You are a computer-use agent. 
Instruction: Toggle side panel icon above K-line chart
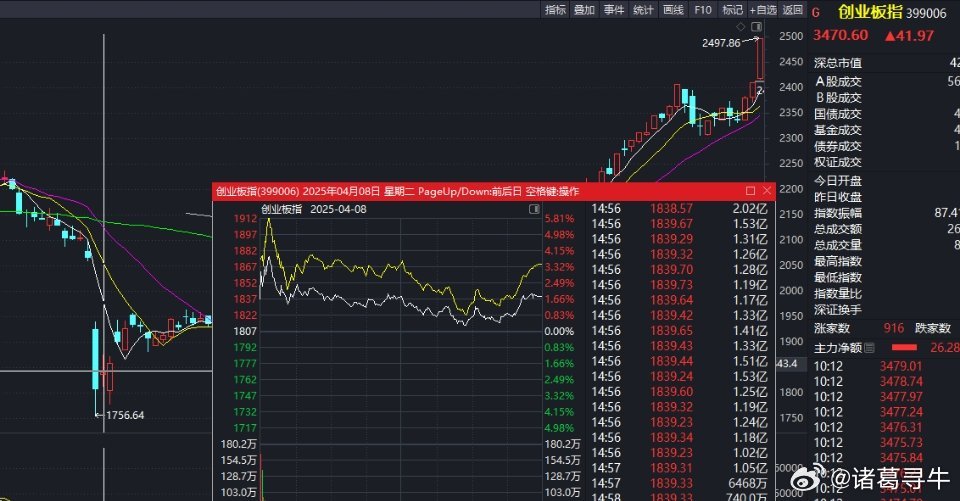[757, 26]
